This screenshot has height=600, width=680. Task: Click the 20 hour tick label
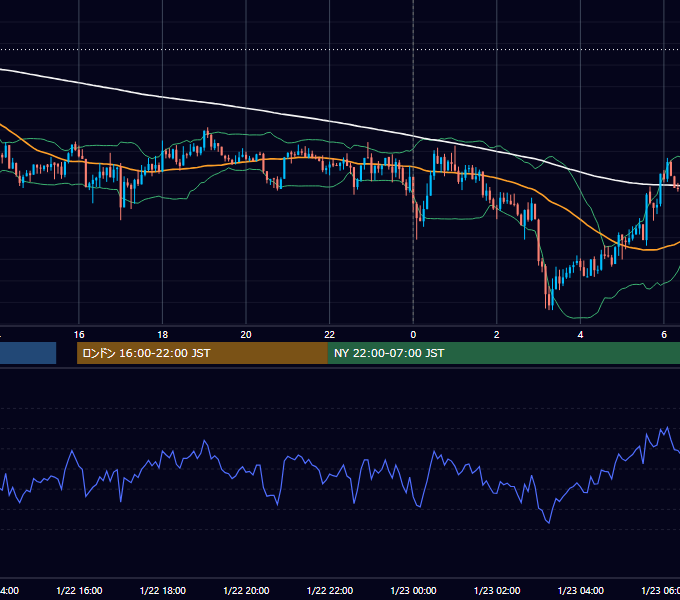pos(246,335)
